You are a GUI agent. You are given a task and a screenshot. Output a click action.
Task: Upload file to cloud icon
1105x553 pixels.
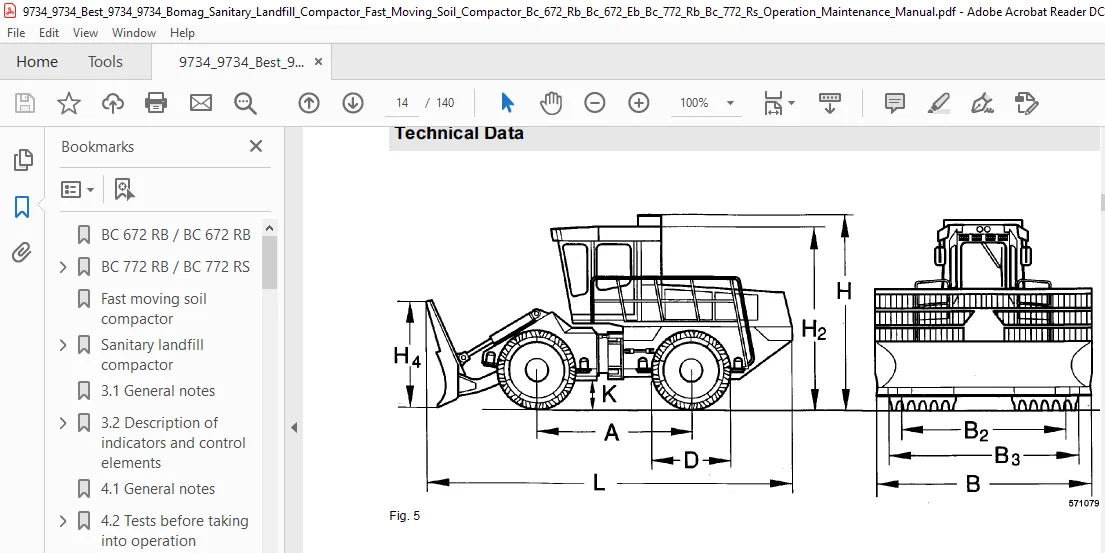tap(113, 103)
